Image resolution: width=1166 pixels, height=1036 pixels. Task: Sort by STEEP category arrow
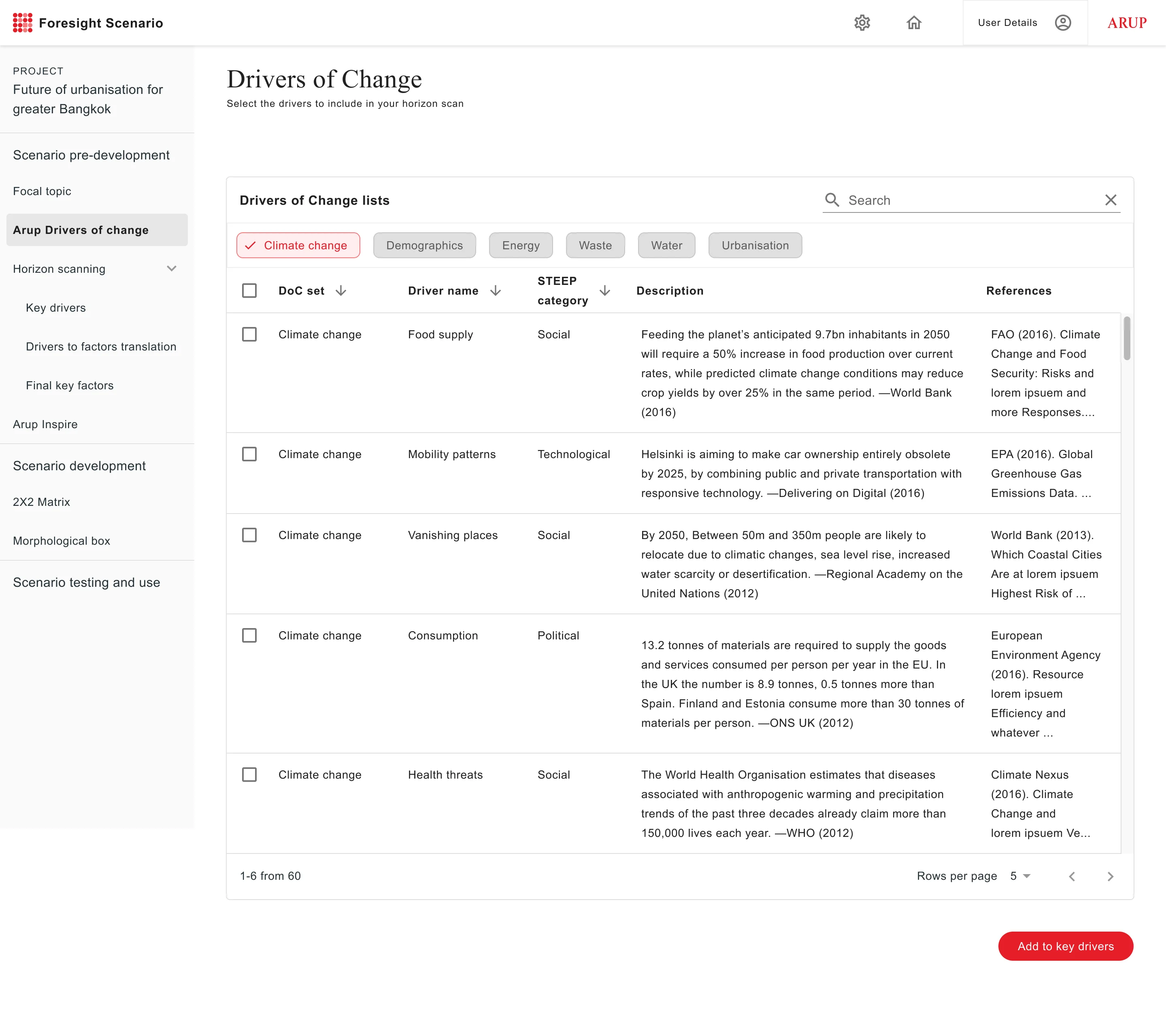[x=605, y=291]
